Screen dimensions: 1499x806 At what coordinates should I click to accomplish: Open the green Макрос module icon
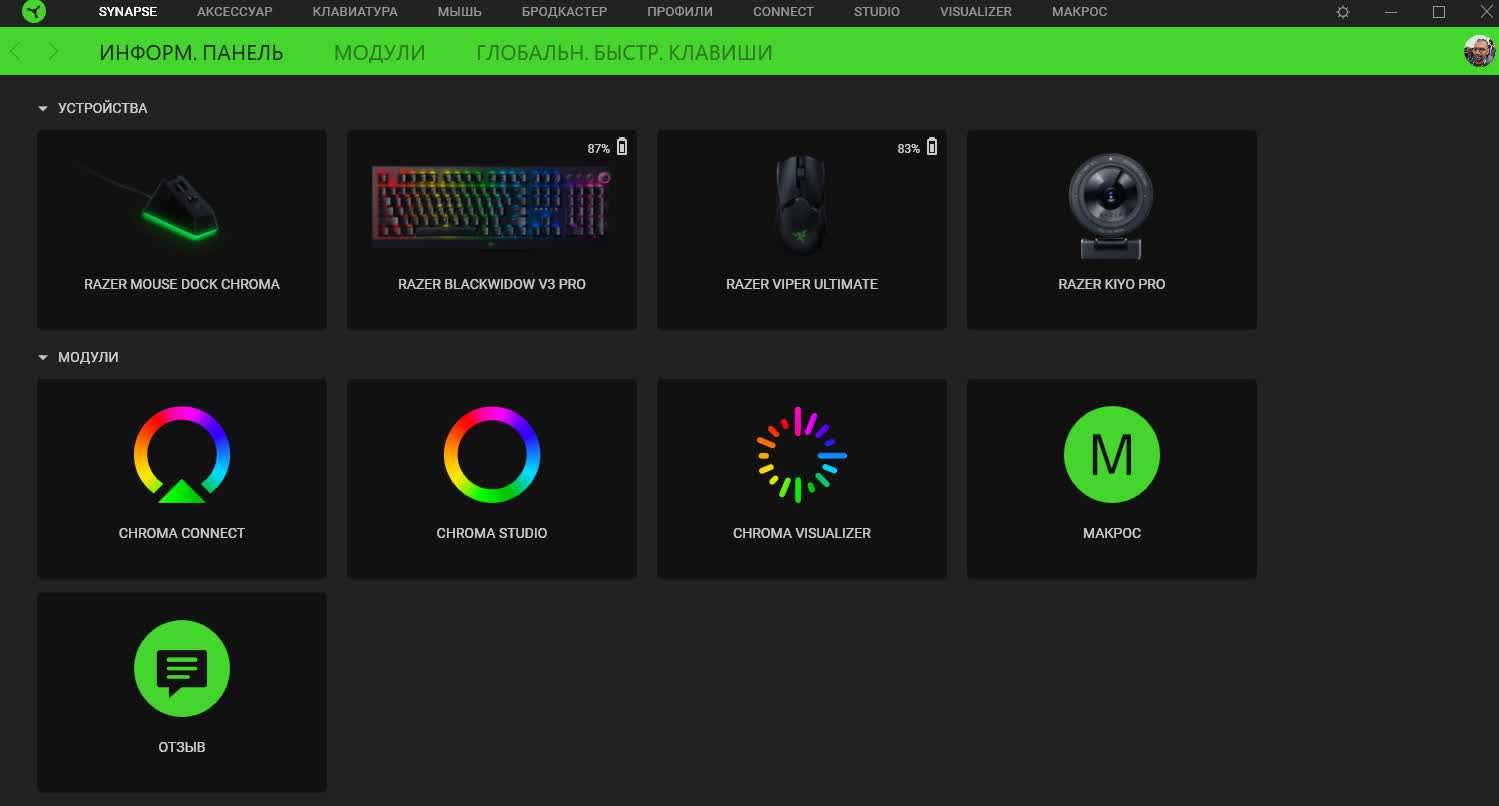tap(1111, 455)
